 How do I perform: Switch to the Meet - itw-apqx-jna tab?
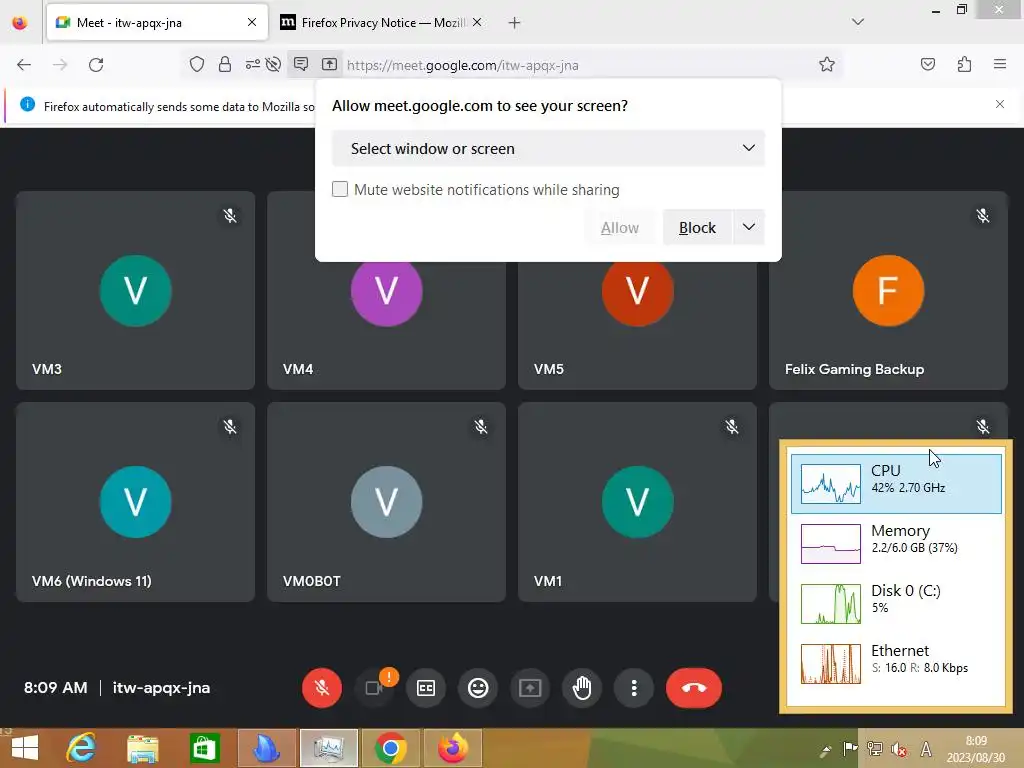tap(157, 22)
